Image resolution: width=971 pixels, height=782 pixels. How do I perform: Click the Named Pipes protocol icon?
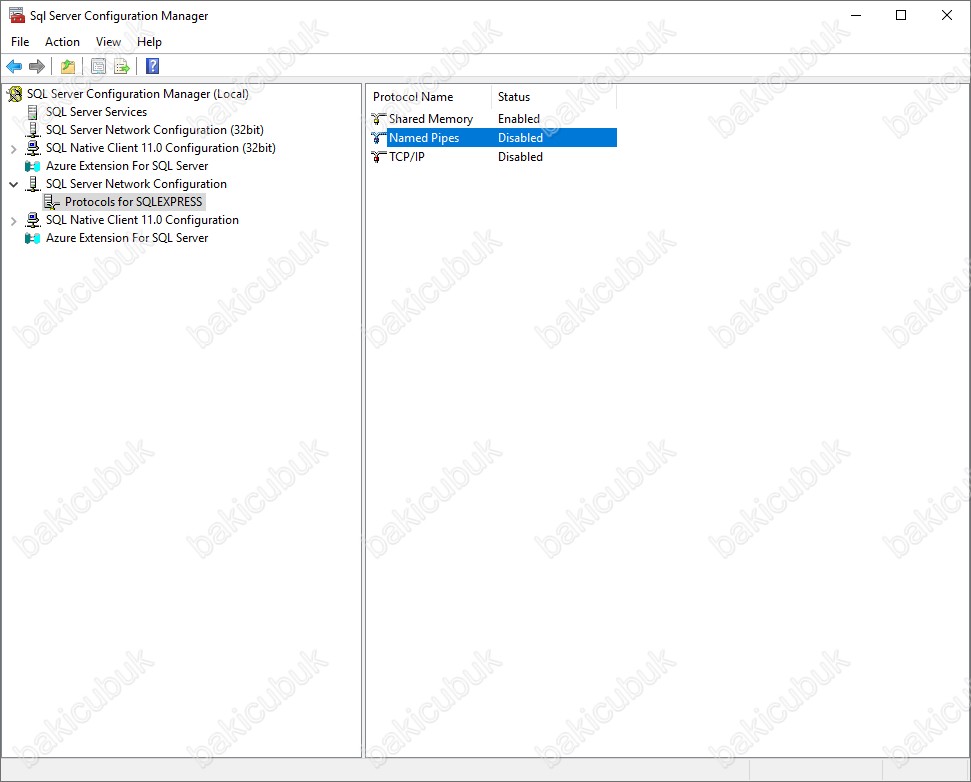click(378, 138)
